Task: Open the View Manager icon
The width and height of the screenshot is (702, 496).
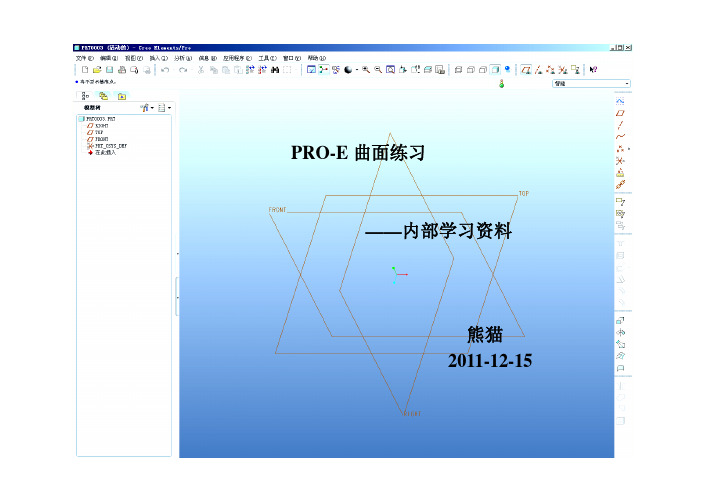Action: pyautogui.click(x=440, y=69)
